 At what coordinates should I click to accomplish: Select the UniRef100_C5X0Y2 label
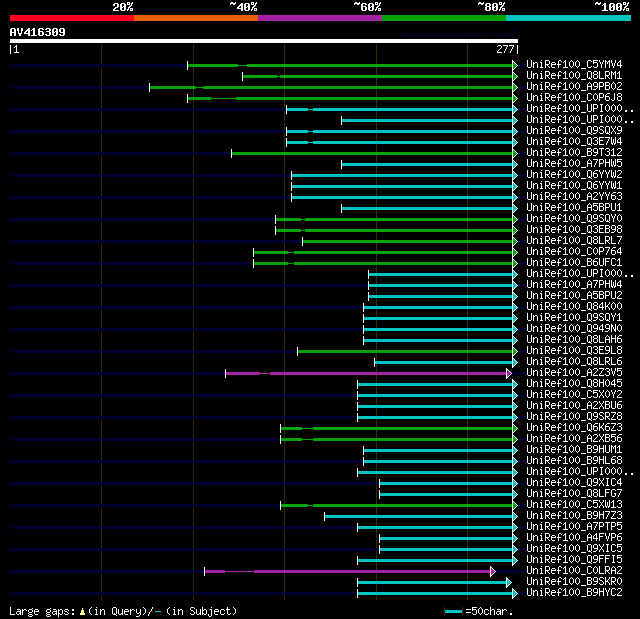[574, 395]
